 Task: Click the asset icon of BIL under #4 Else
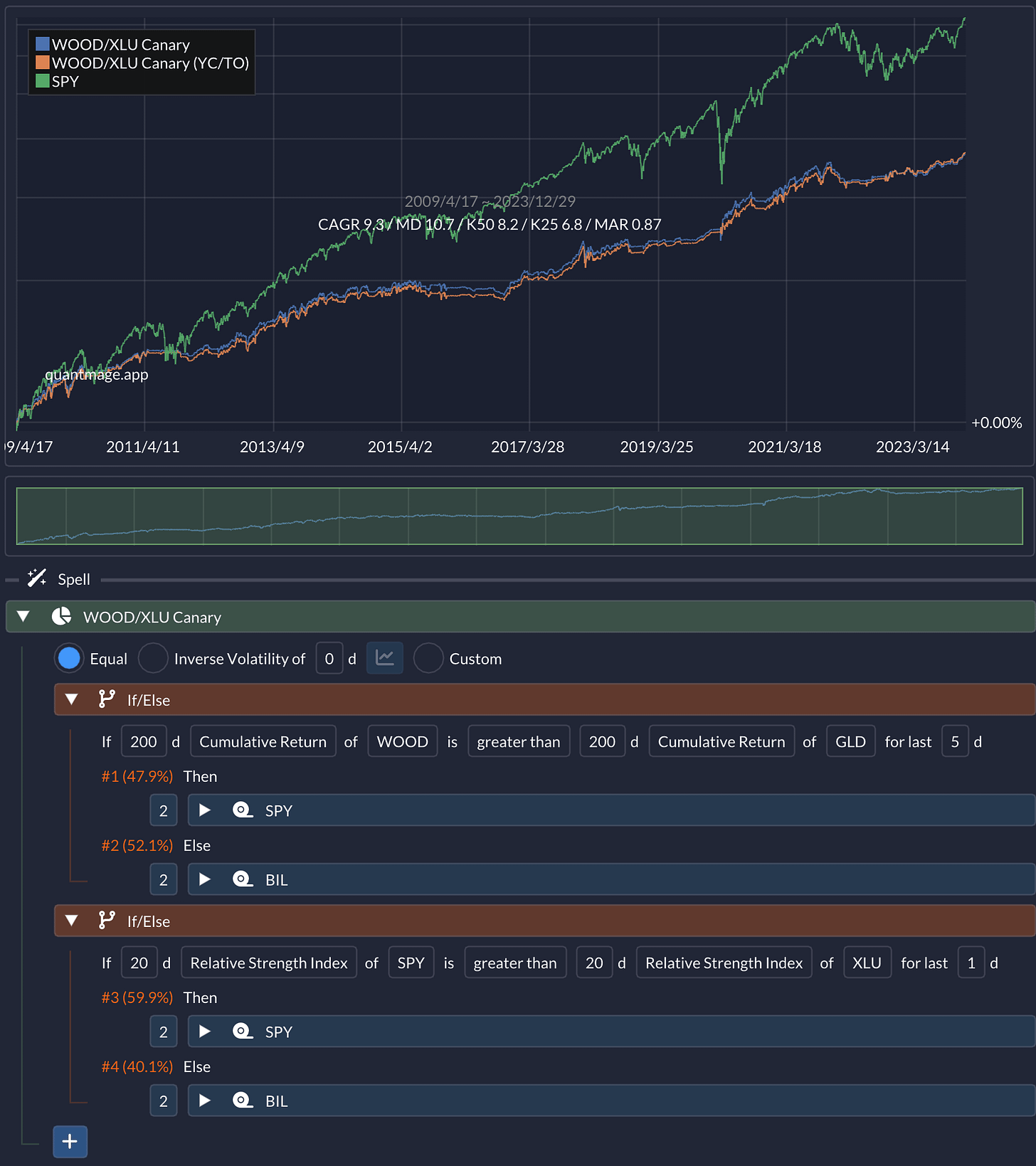[x=243, y=1101]
